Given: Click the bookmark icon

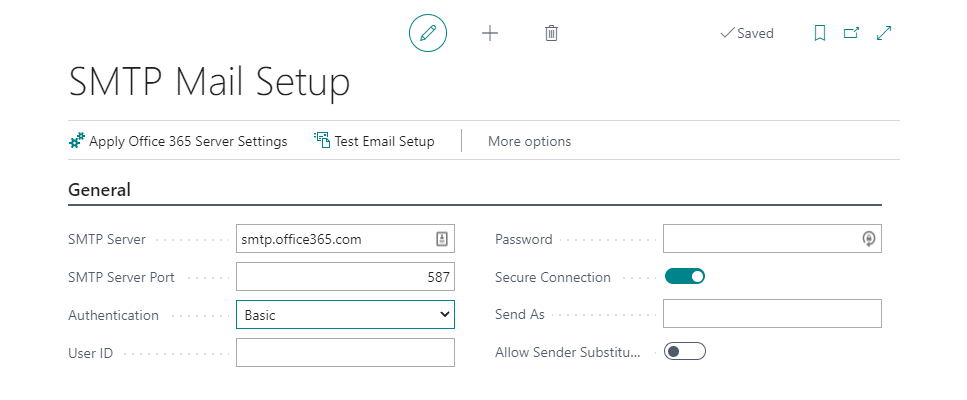Looking at the screenshot, I should (820, 33).
